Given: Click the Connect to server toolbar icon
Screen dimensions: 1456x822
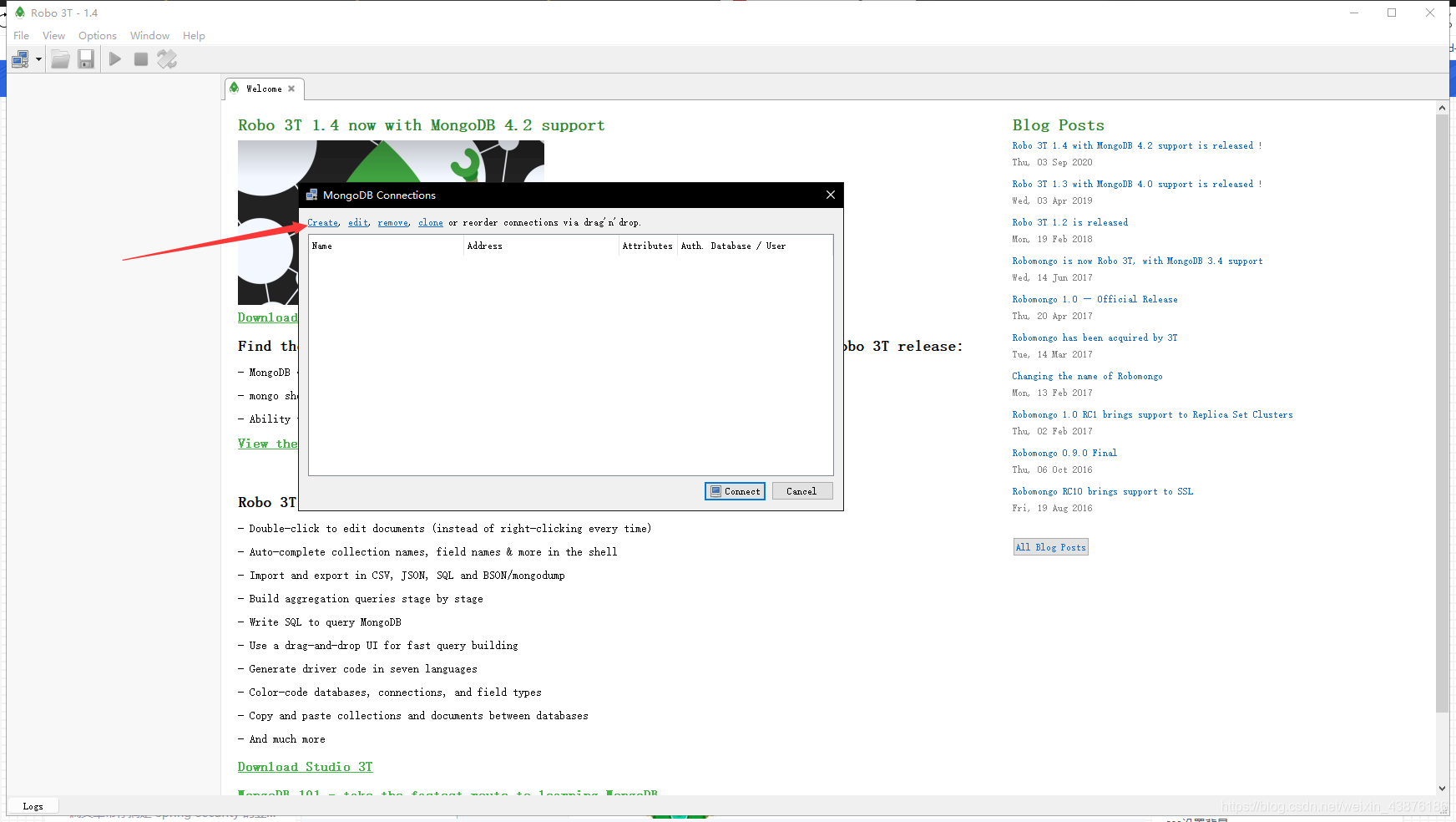Looking at the screenshot, I should (21, 59).
